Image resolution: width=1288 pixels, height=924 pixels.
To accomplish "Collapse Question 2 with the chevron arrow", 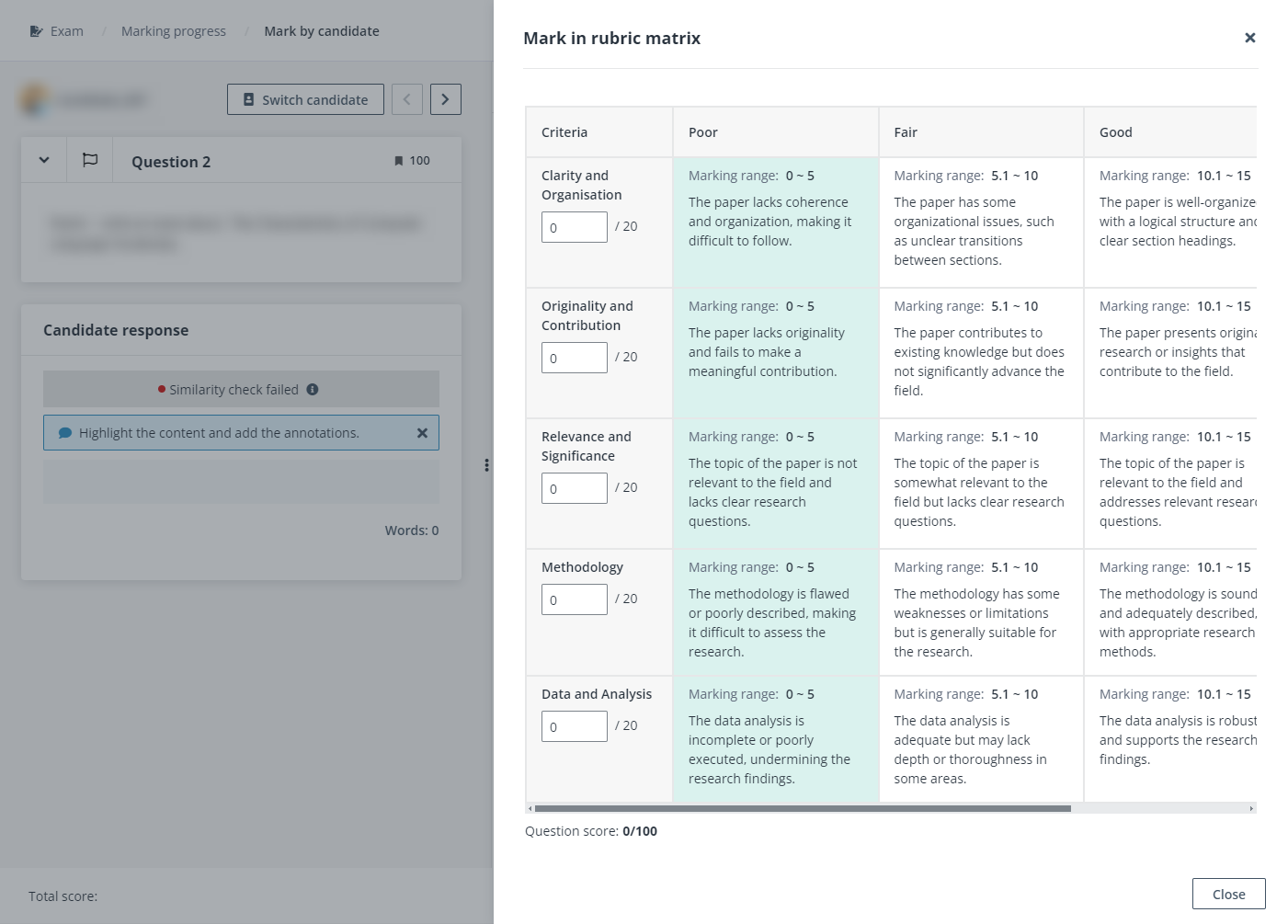I will (x=44, y=160).
